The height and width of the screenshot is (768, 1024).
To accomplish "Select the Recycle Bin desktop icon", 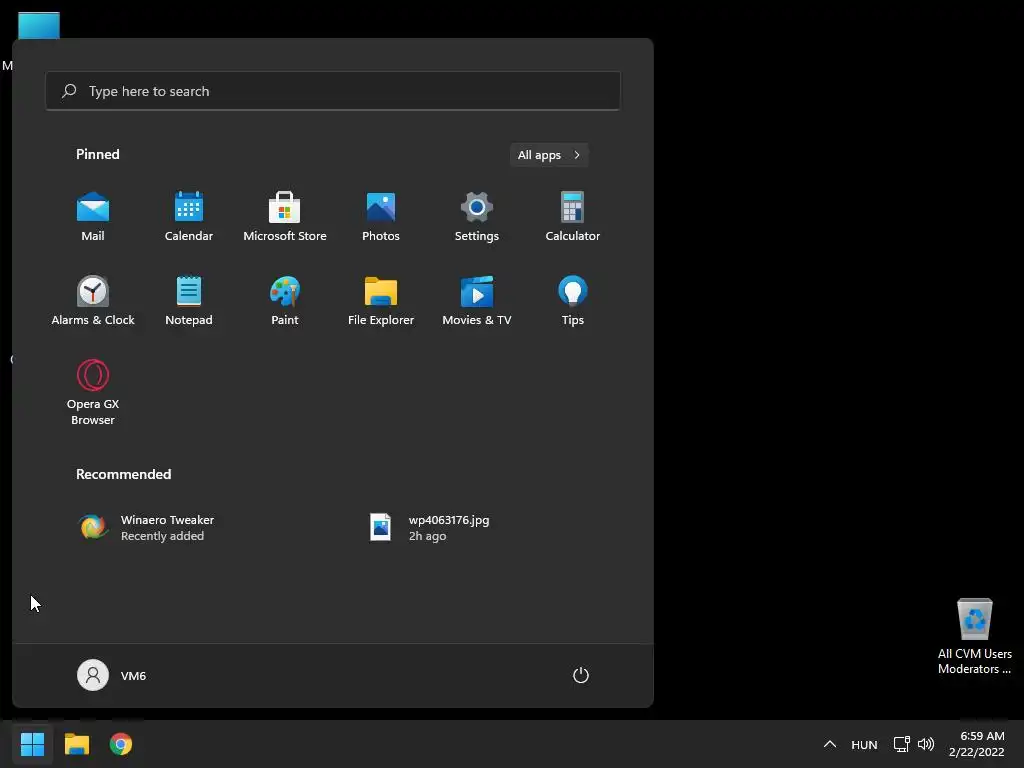I will [974, 636].
